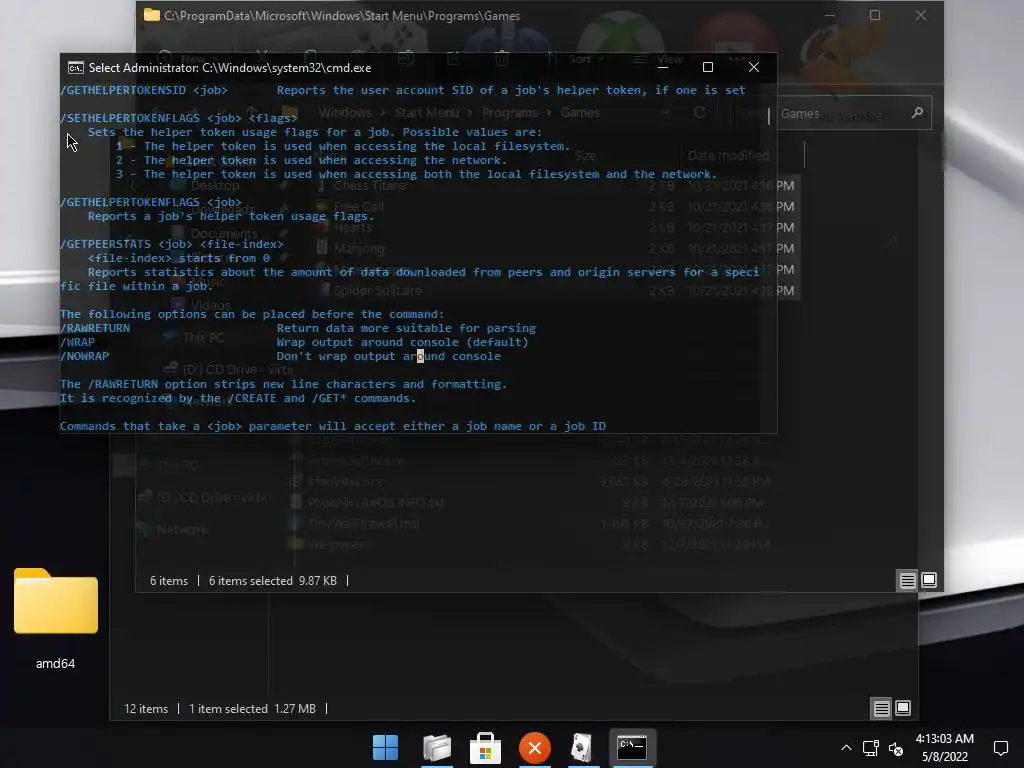Maximize the Games Explorer window
The height and width of the screenshot is (768, 1024).
coord(875,16)
